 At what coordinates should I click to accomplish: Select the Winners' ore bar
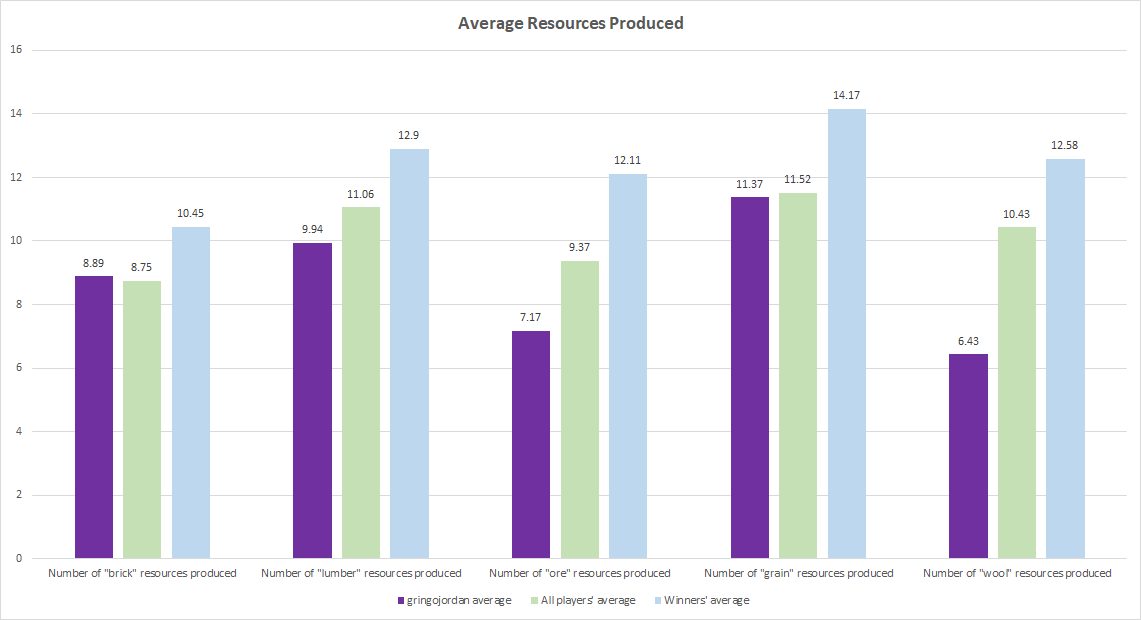[x=628, y=366]
